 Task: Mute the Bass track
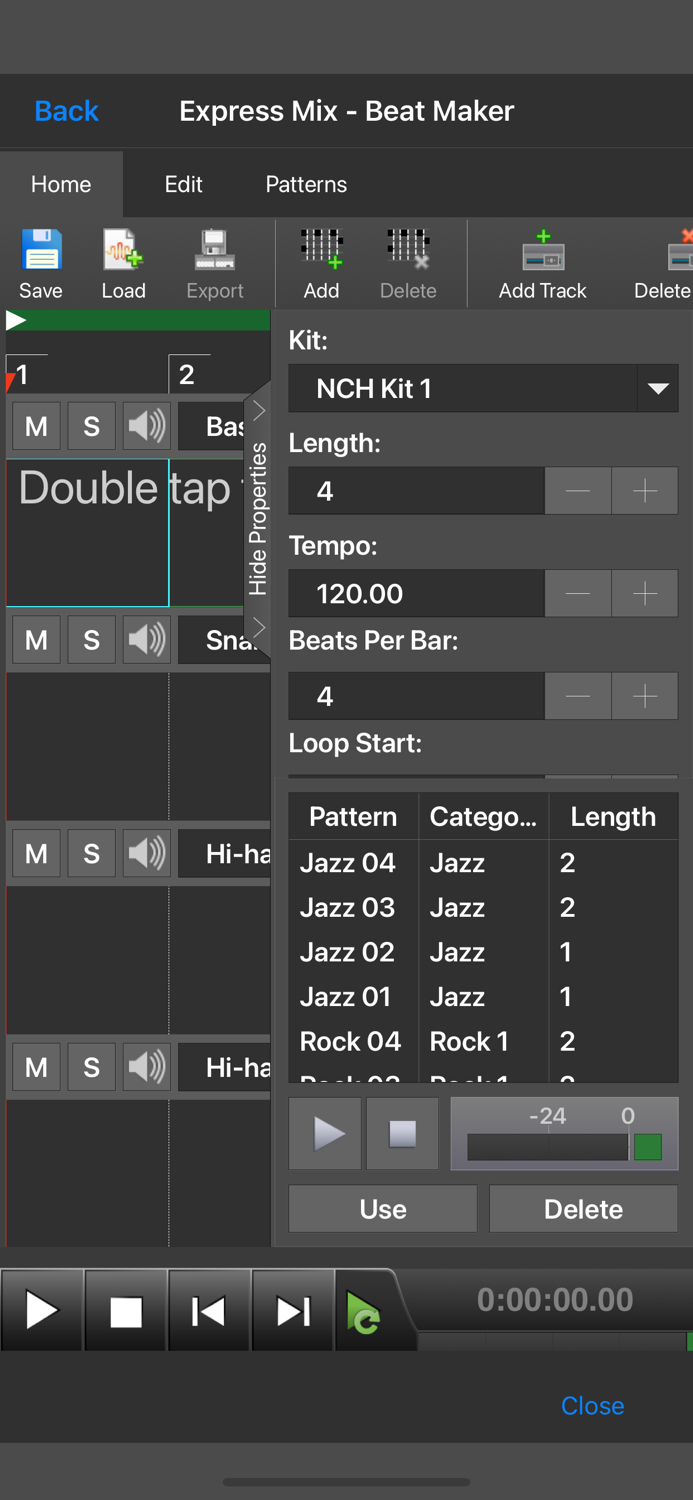(x=35, y=425)
